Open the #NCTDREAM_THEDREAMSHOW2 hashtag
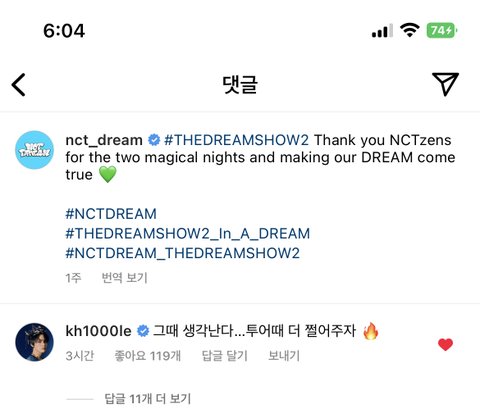 click(182, 253)
